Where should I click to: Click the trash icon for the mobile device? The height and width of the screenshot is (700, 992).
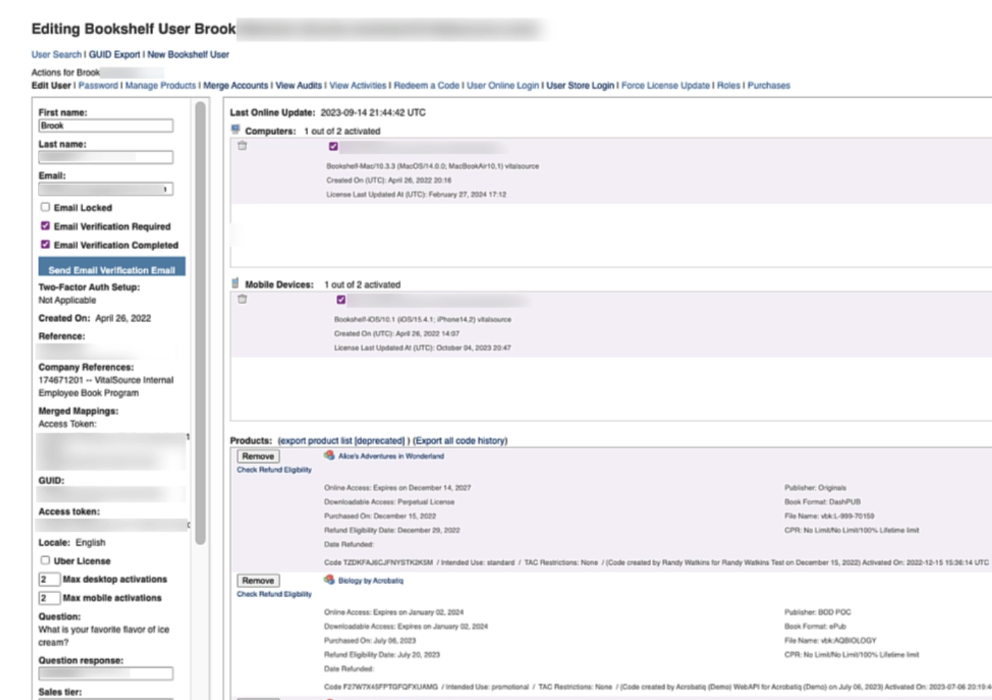pyautogui.click(x=242, y=299)
